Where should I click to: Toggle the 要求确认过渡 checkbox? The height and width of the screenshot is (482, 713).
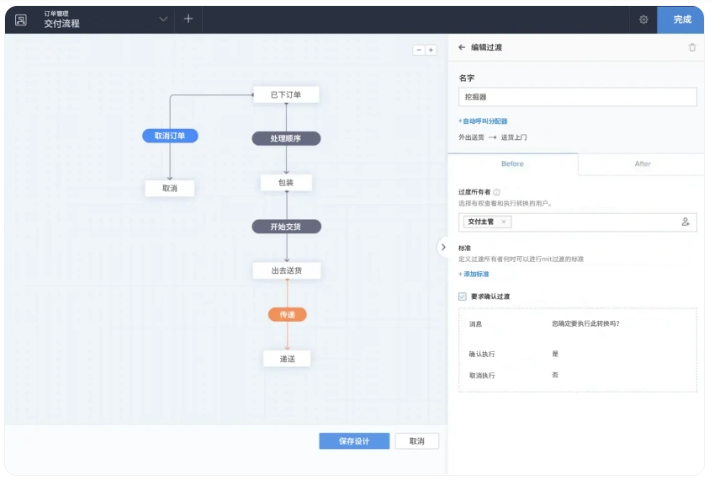point(462,296)
